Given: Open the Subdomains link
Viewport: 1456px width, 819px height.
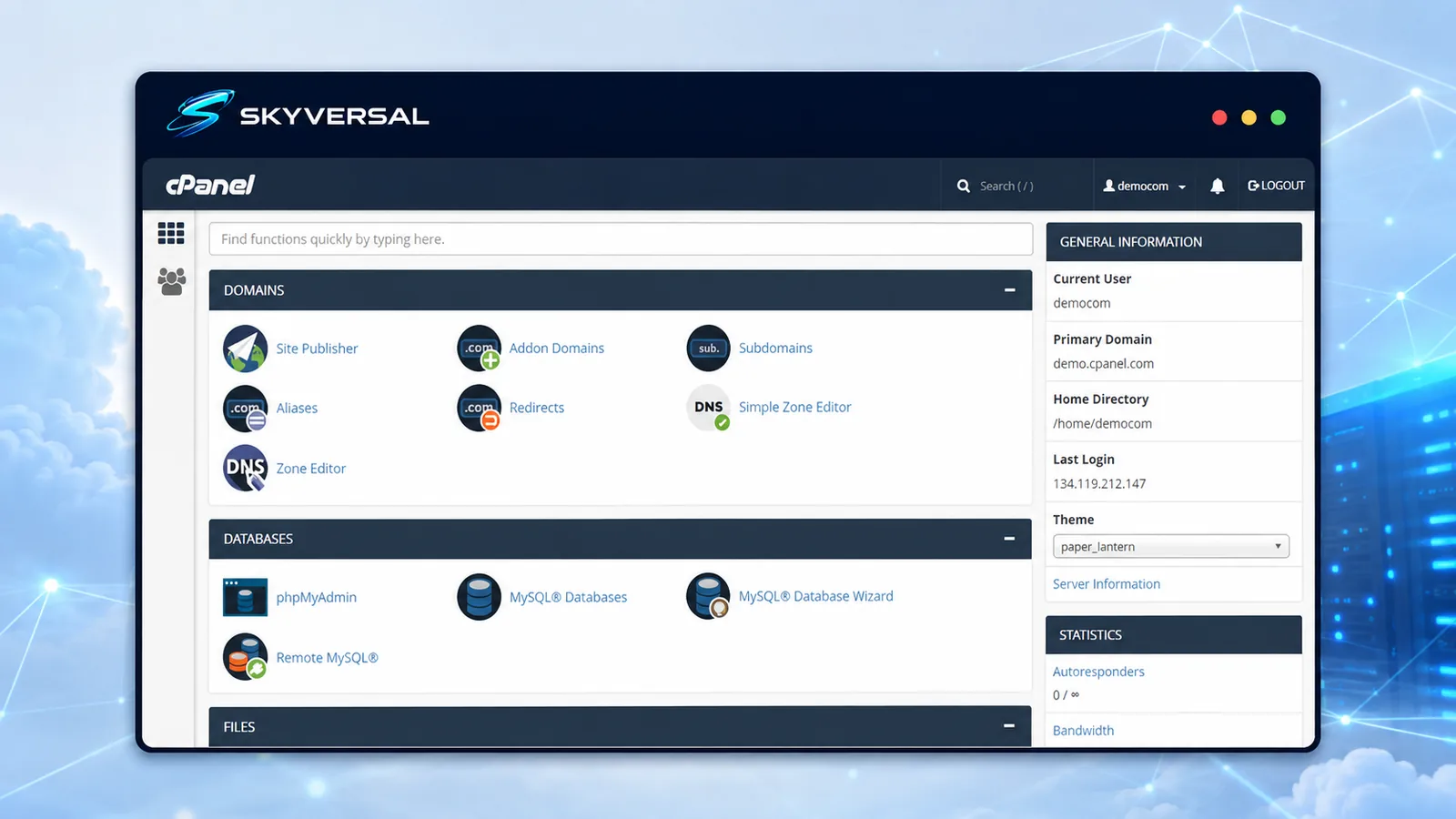Looking at the screenshot, I should pyautogui.click(x=775, y=348).
